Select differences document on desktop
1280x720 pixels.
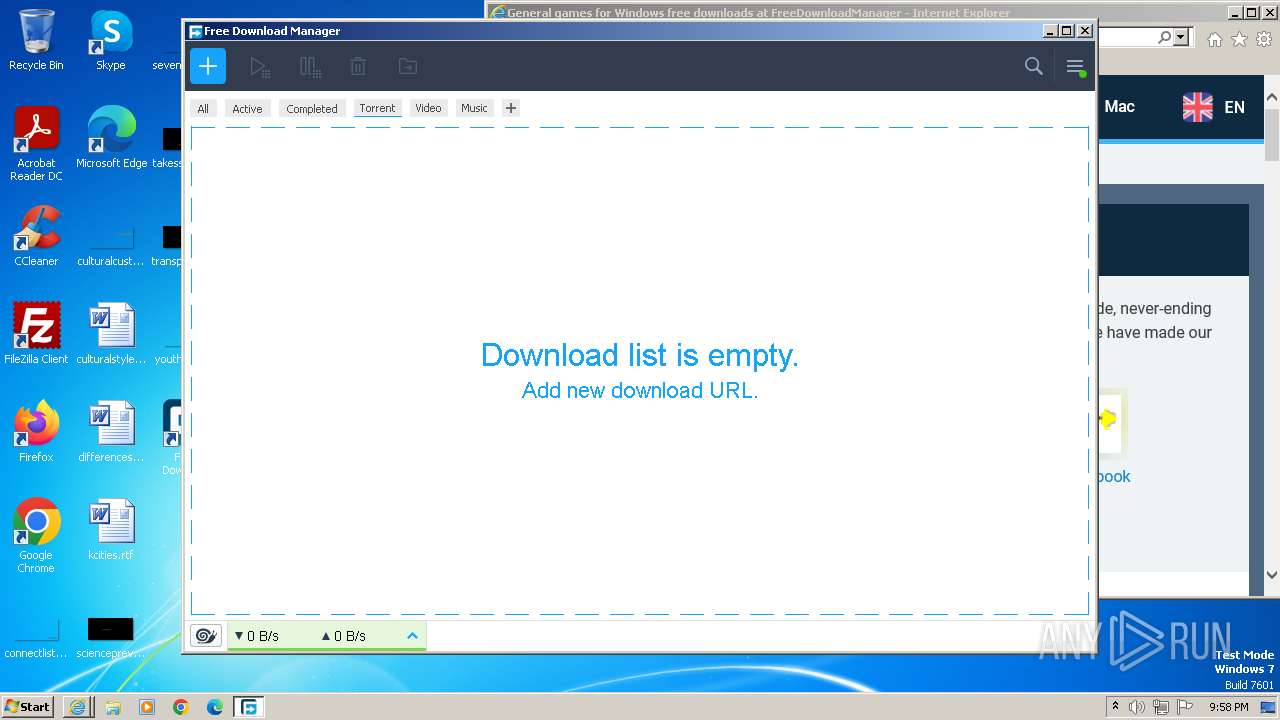111,432
